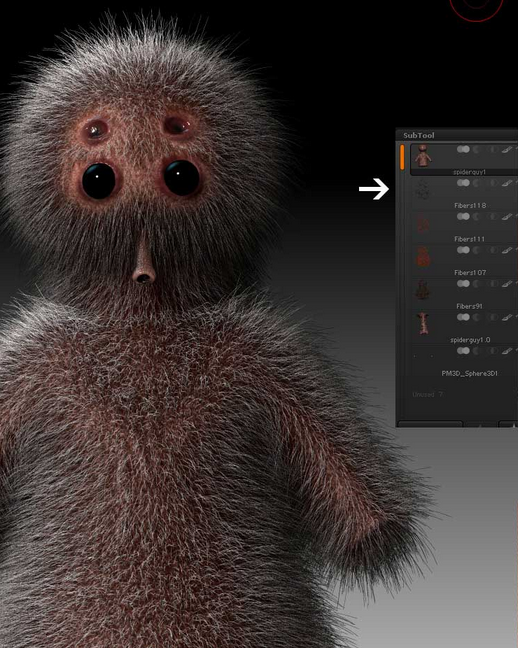This screenshot has width=518, height=648.
Task: Click the polypaint brush icon on Fibers118
Action: [507, 183]
